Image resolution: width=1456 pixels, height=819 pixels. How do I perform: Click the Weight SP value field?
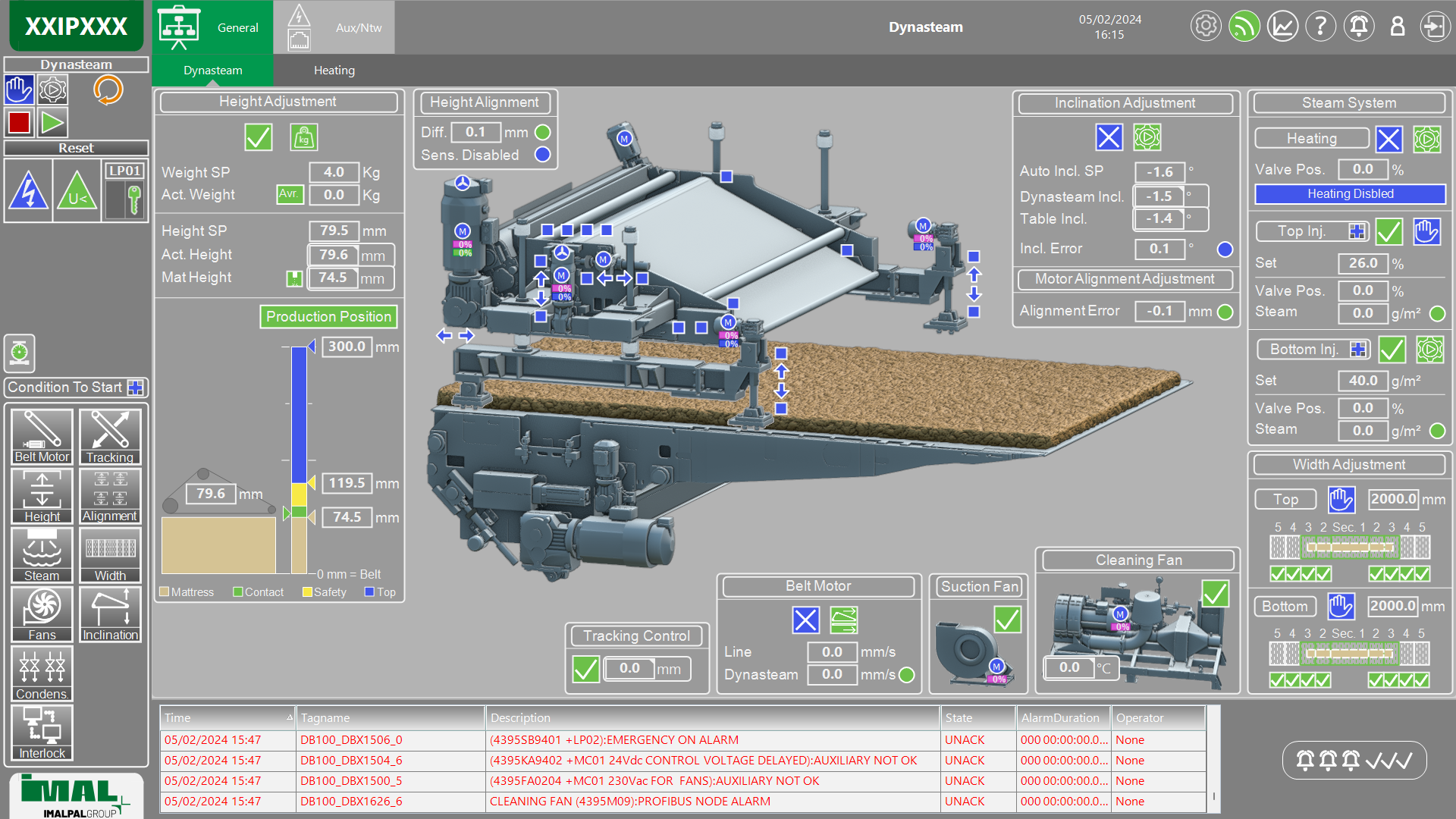334,172
